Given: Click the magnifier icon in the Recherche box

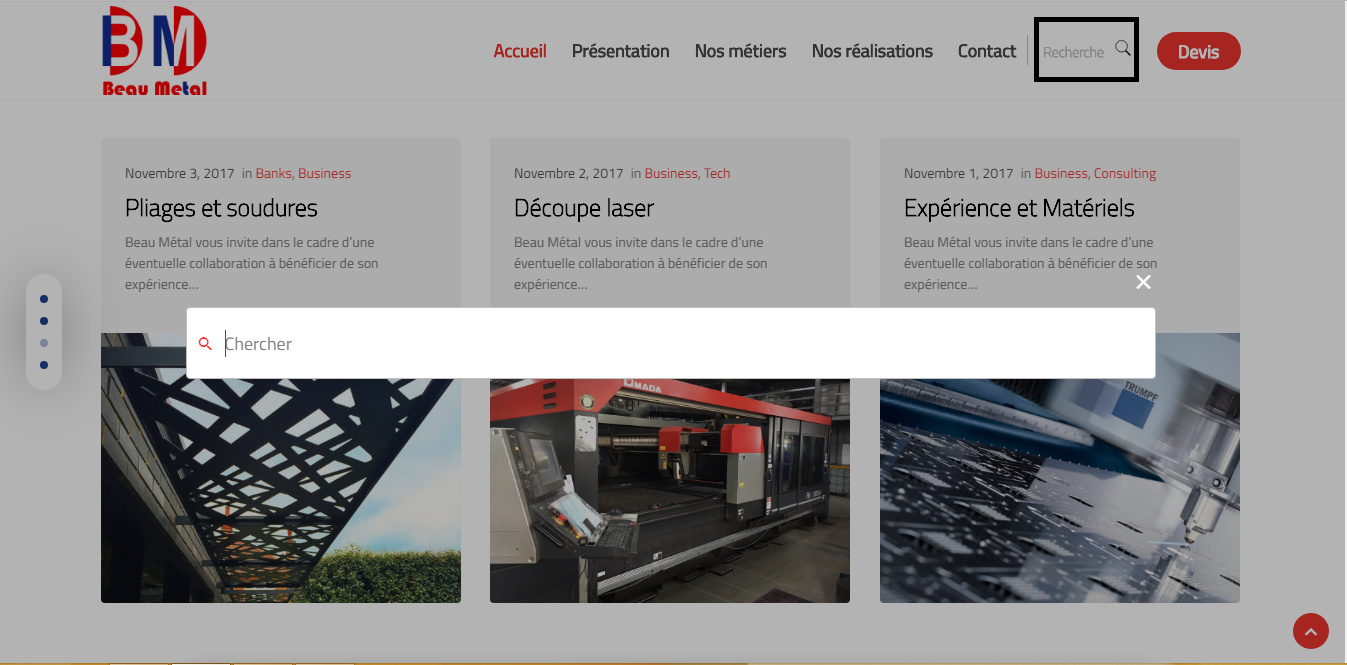Looking at the screenshot, I should 1122,48.
